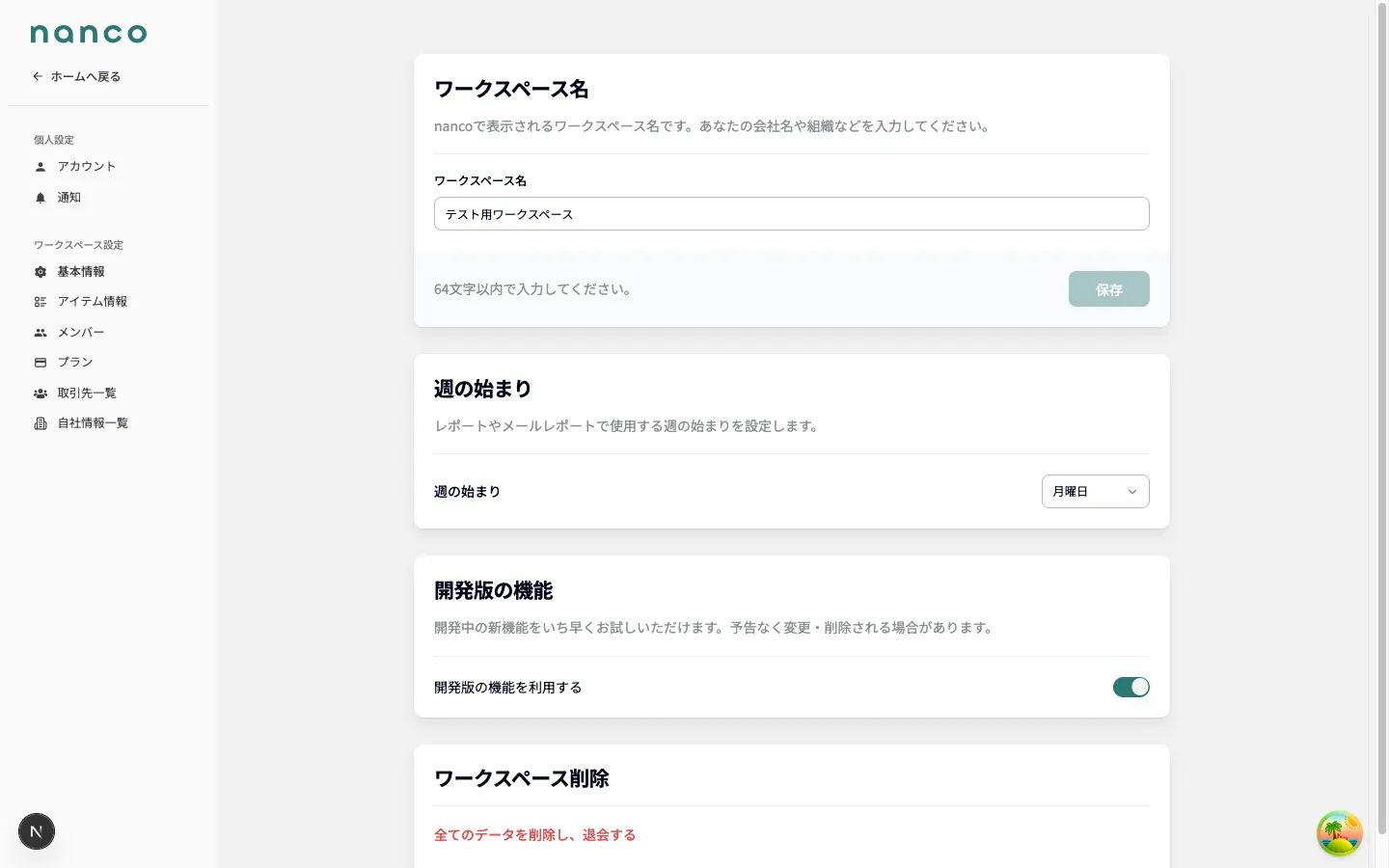This screenshot has width=1389, height=868.
Task: Click the chevron in 月曜日 dropdown
Action: click(1132, 492)
